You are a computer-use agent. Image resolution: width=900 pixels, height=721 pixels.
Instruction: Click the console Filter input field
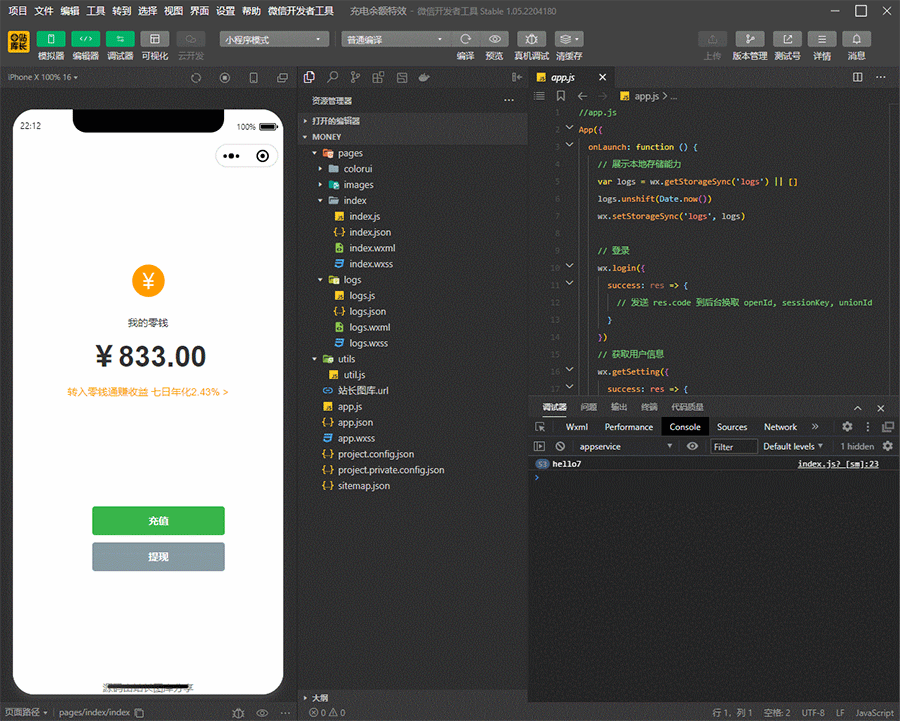[733, 447]
